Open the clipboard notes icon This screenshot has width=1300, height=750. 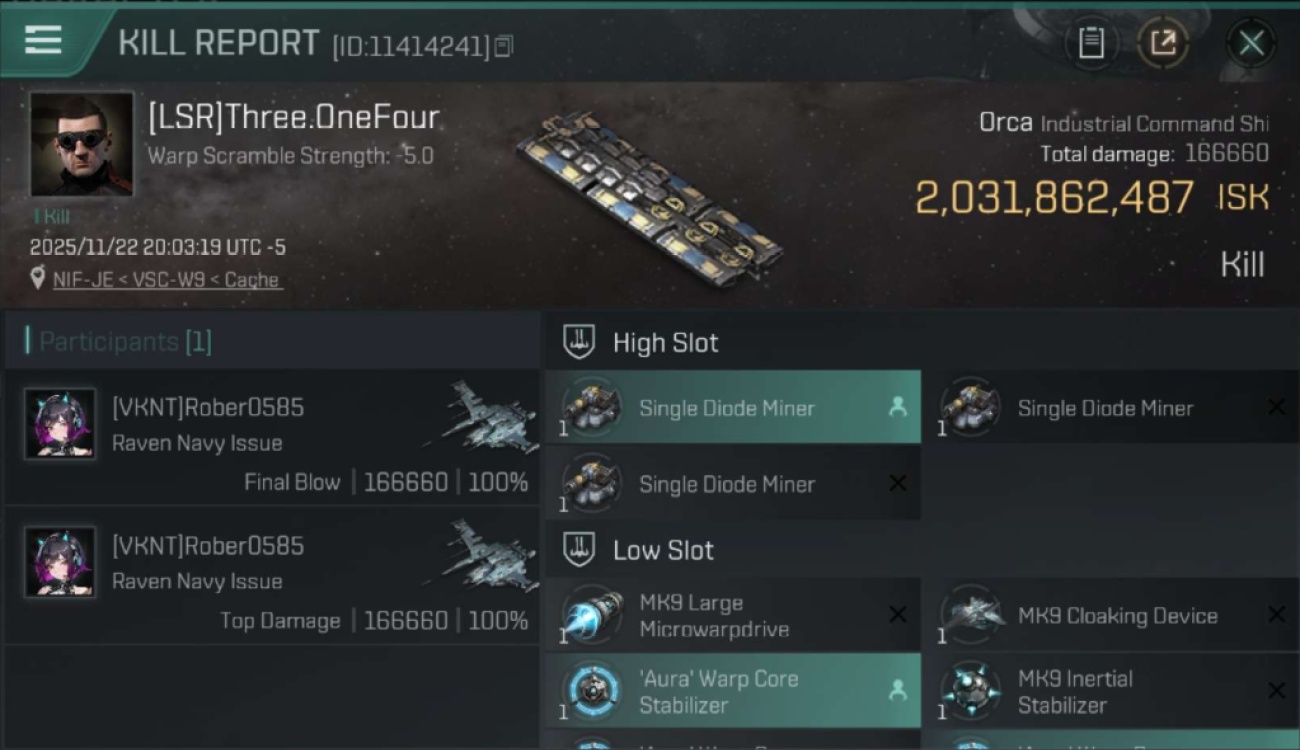1091,43
